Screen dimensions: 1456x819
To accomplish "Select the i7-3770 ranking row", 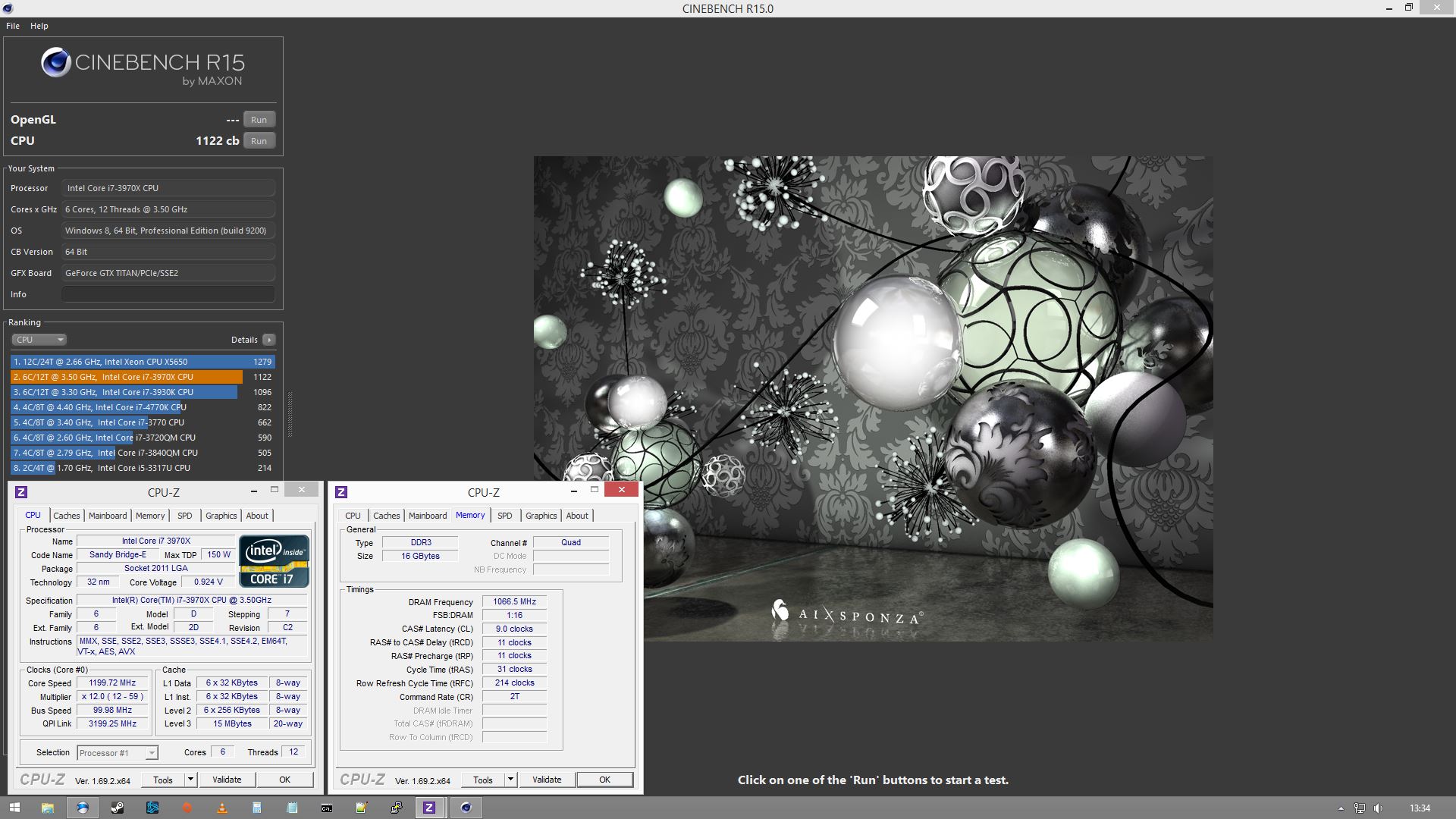I will tap(143, 422).
